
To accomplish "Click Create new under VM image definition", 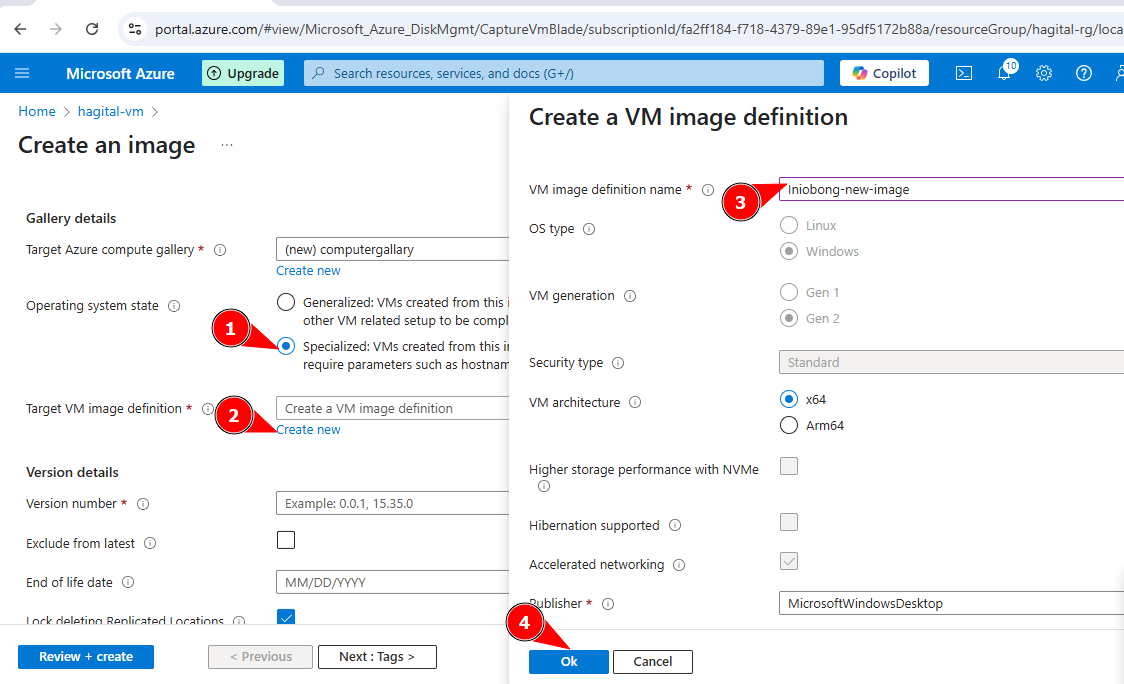I will pos(308,429).
